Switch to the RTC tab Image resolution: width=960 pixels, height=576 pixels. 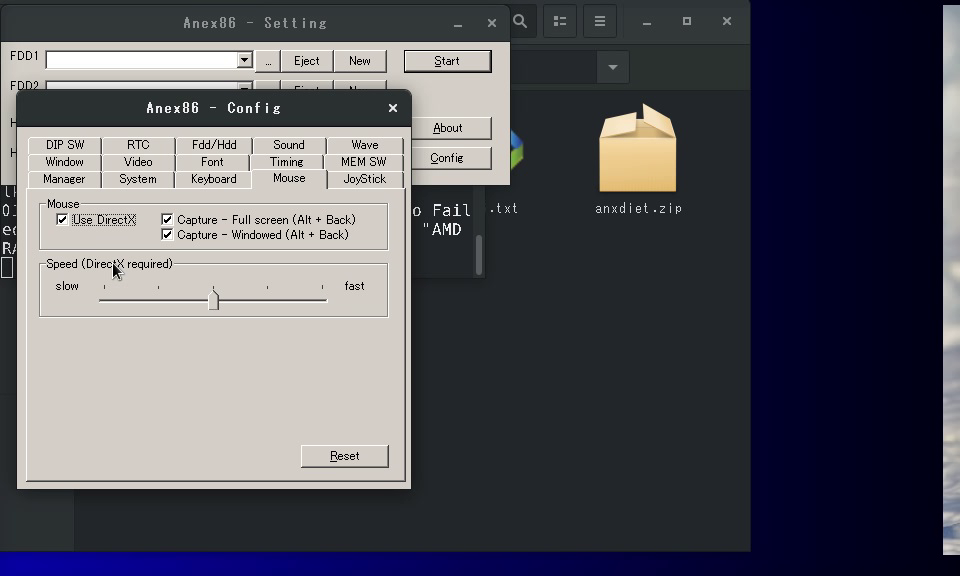(138, 145)
